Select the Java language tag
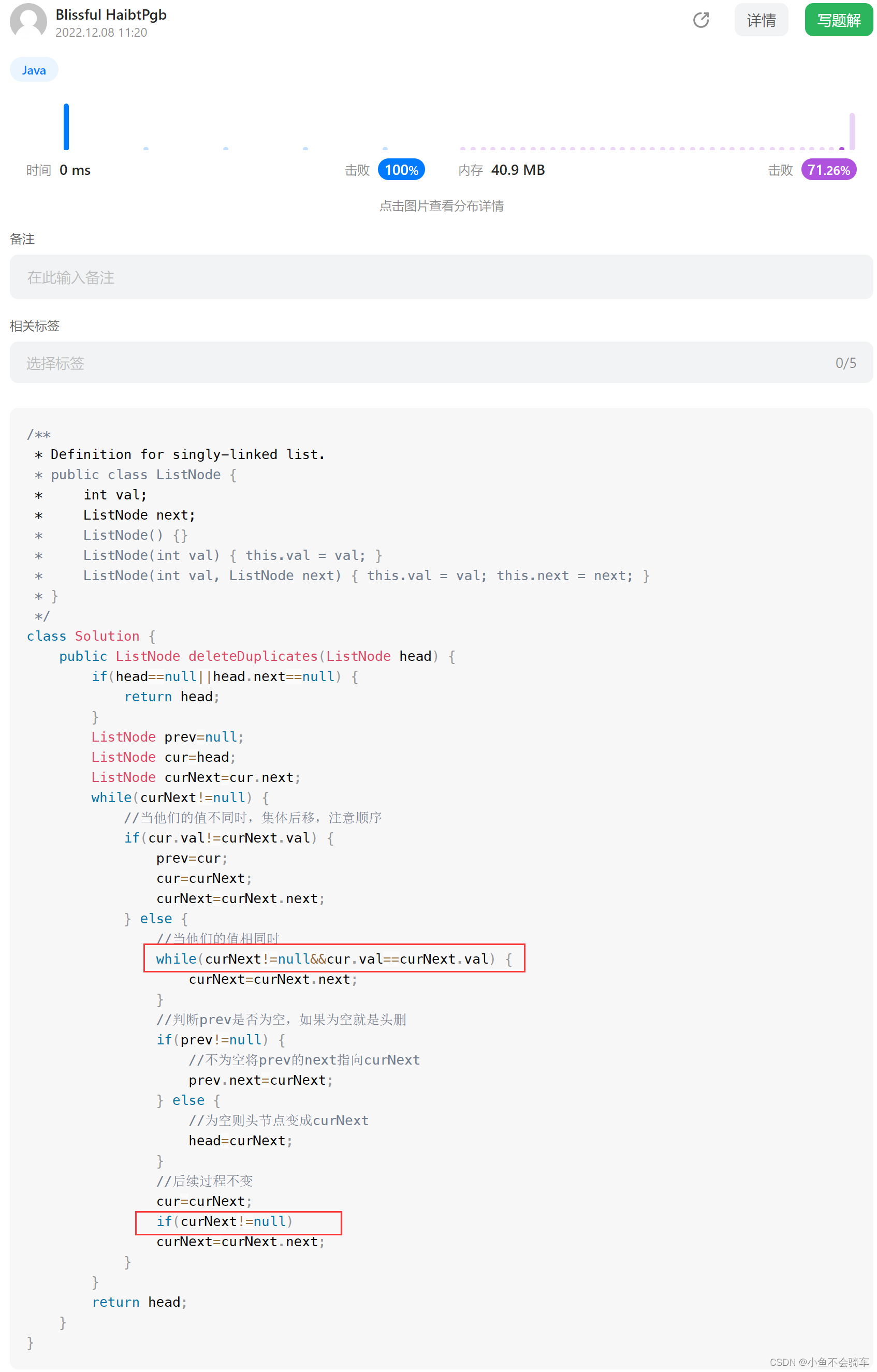 click(34, 69)
